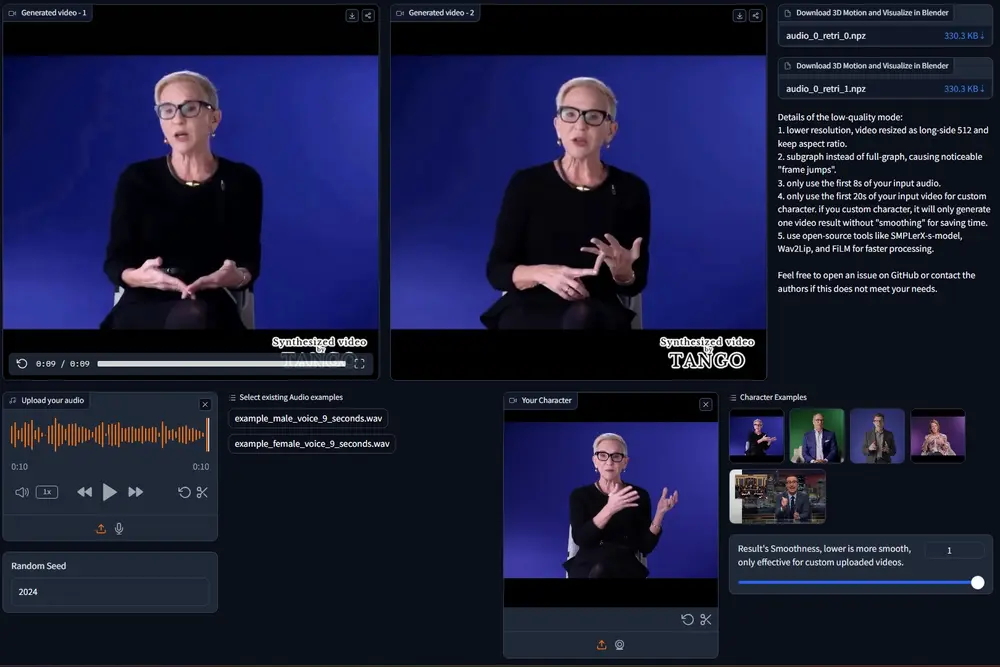Image resolution: width=1000 pixels, height=667 pixels.
Task: Choose the woman on purple background example
Action: 938,436
